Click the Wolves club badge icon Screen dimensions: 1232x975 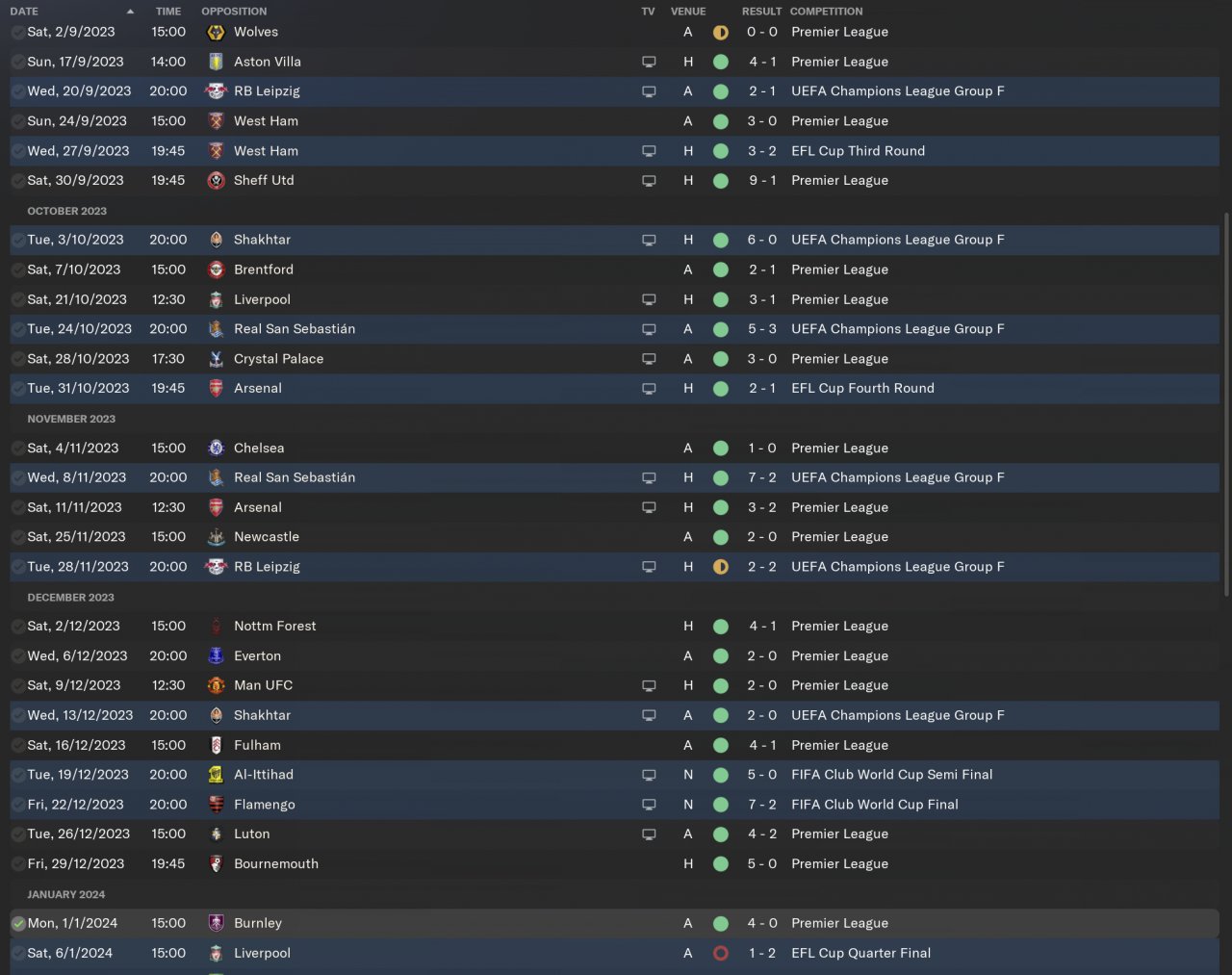coord(216,32)
